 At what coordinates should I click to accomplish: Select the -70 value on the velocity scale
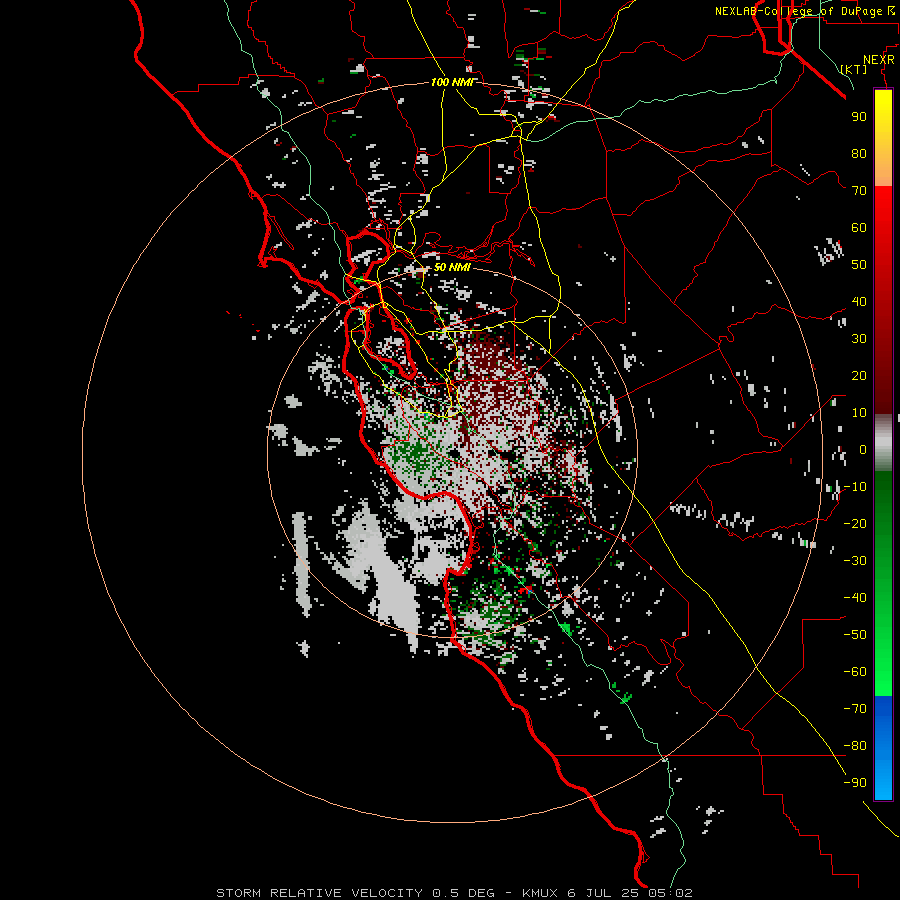click(855, 709)
